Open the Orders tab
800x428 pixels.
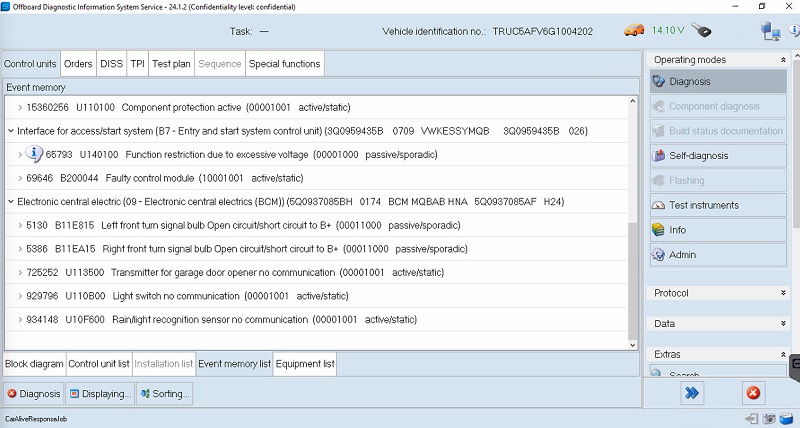point(78,64)
